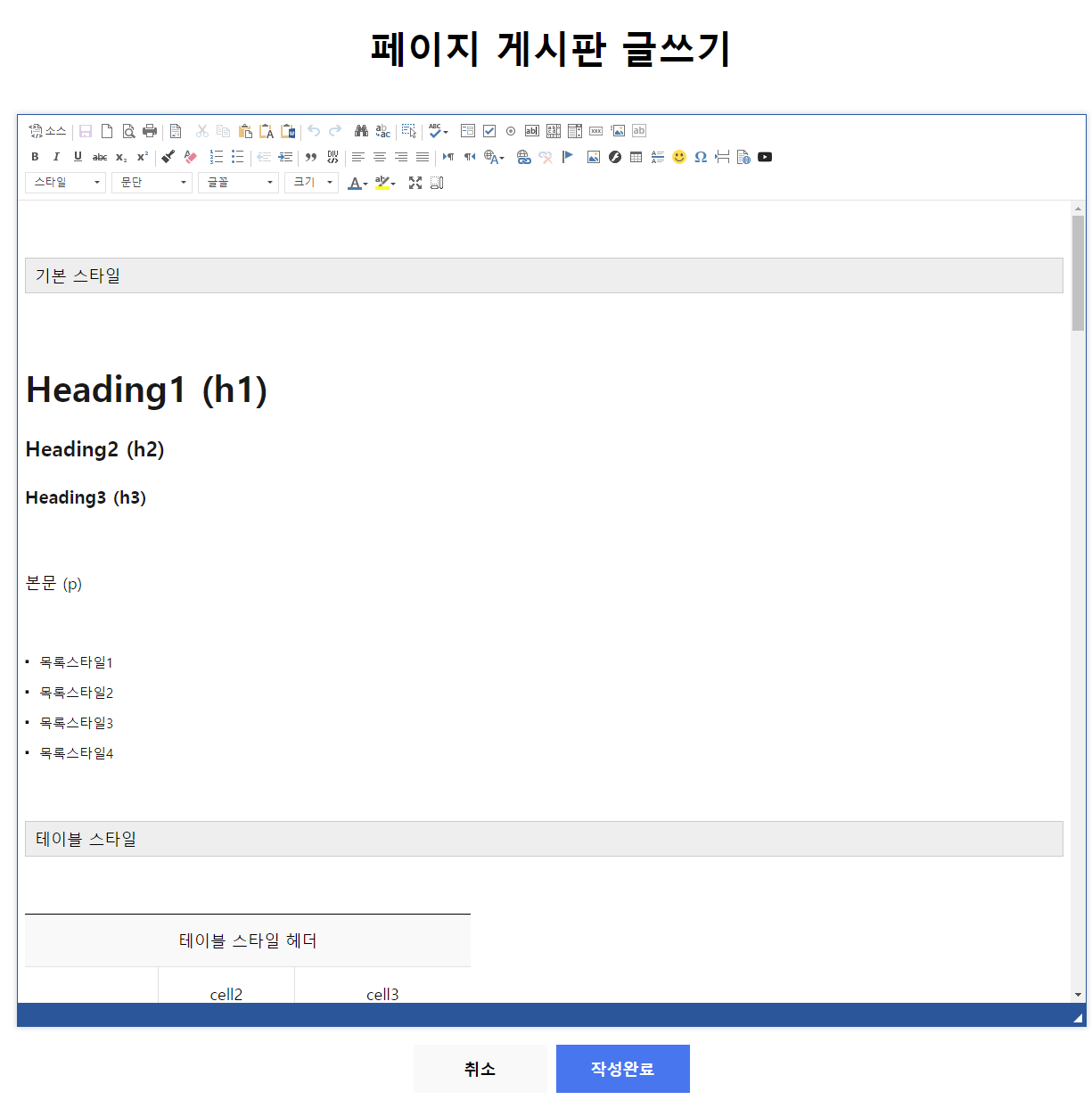Screen dimensions: 1092x1108
Task: Create a Div container
Action: click(333, 157)
